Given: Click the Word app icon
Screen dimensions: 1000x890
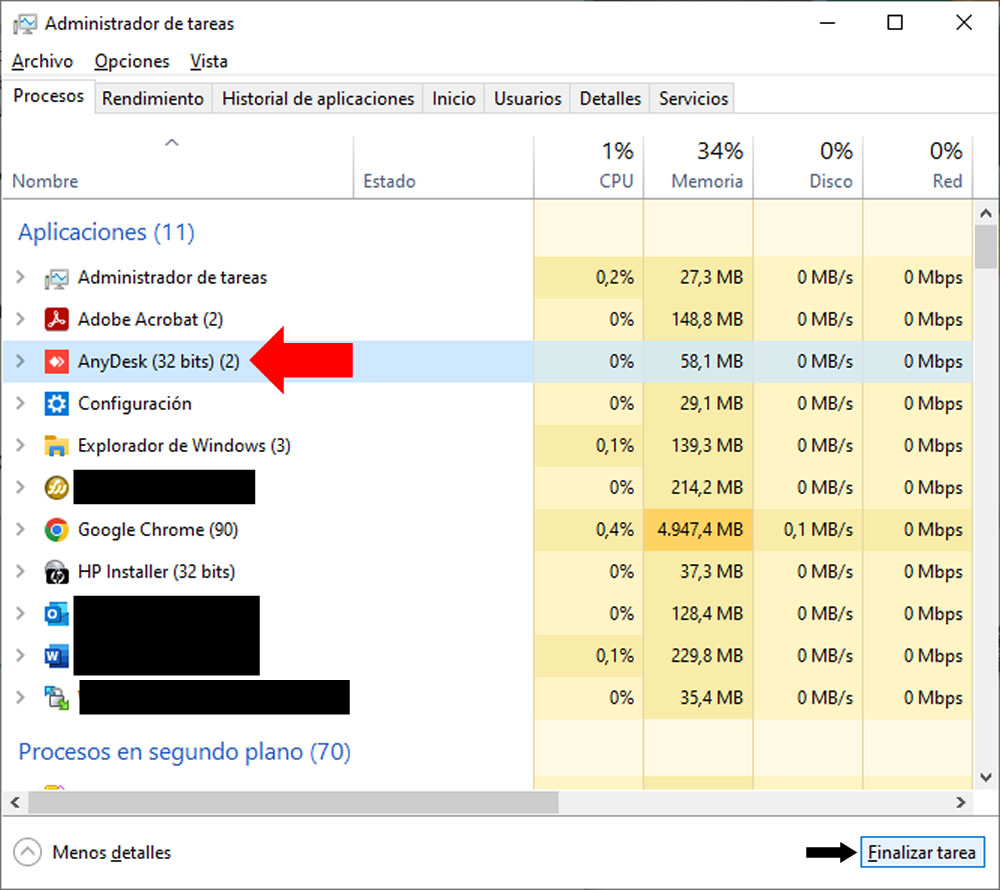Looking at the screenshot, I should click(x=56, y=656).
